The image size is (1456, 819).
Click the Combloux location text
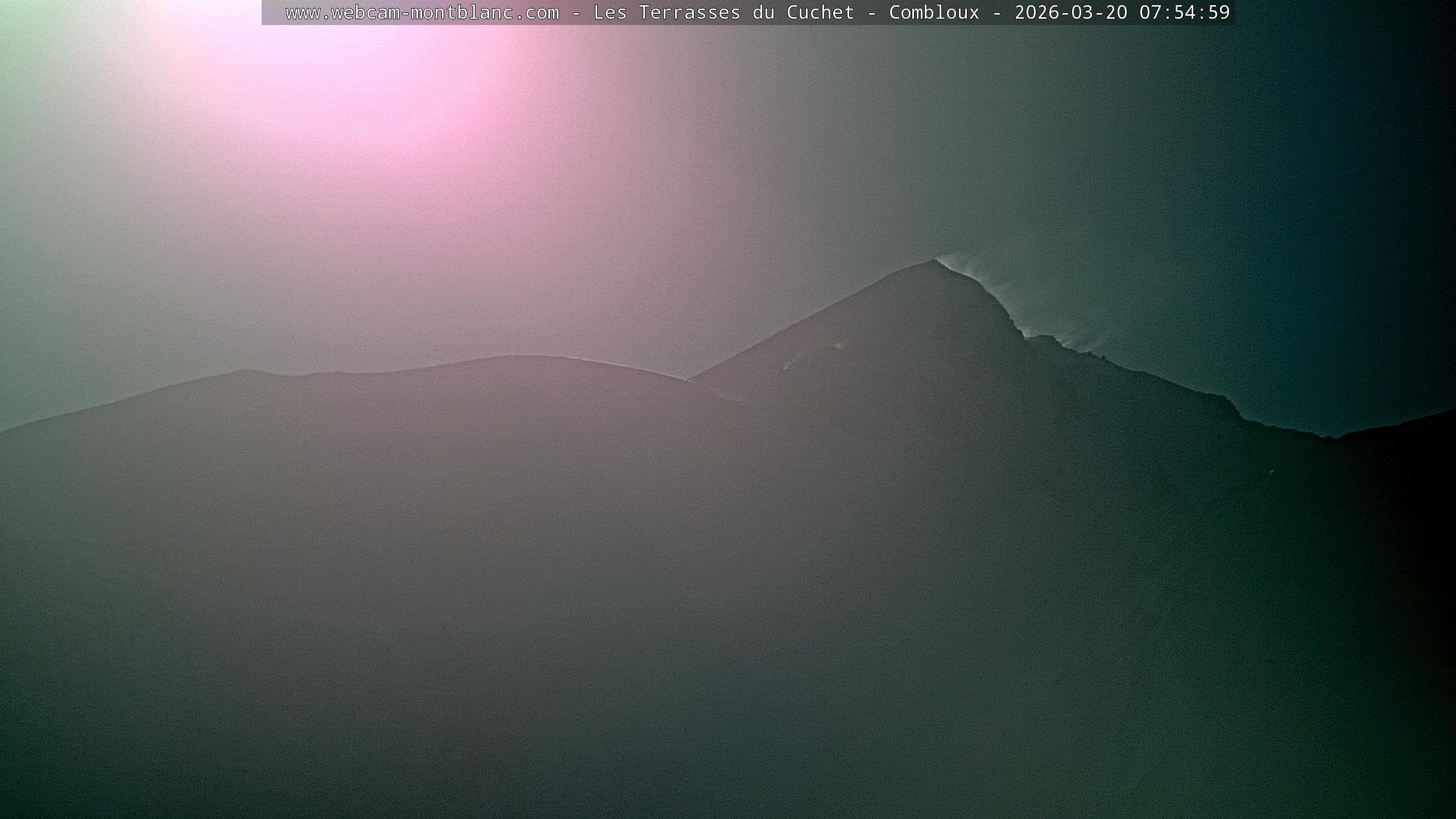[x=934, y=13]
